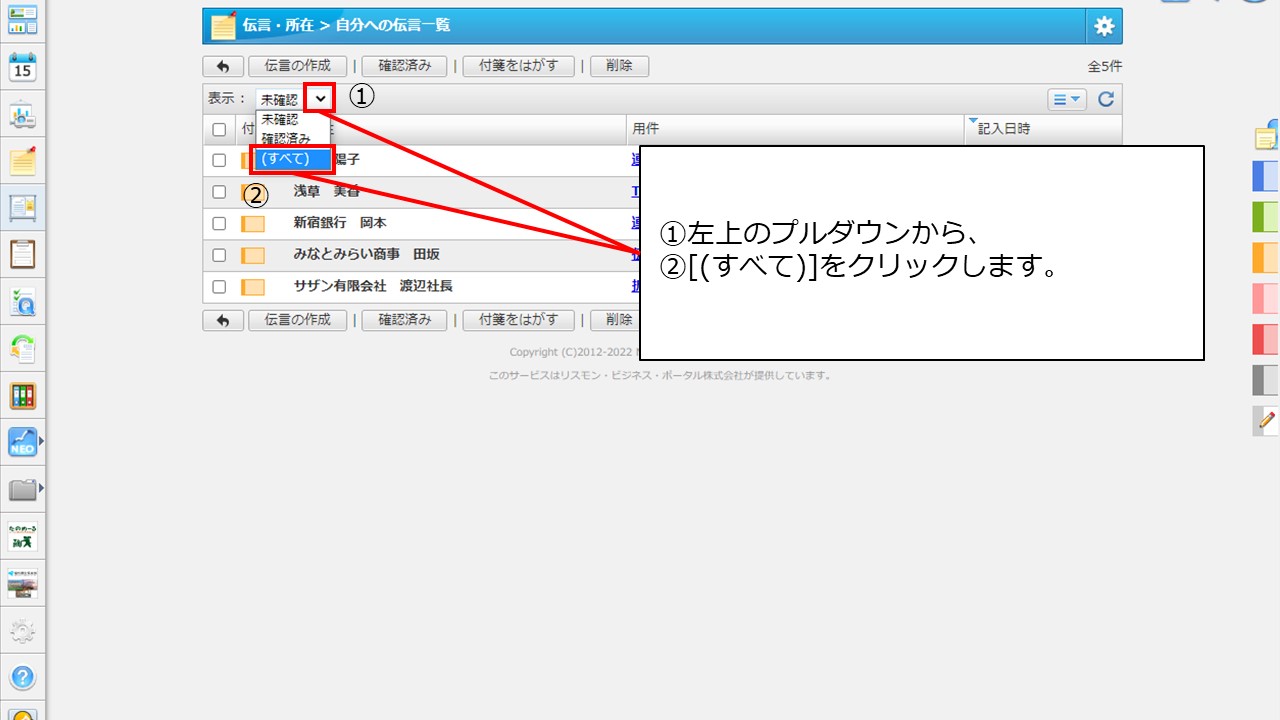Open the clipboard icon in the sidebar

(22, 254)
